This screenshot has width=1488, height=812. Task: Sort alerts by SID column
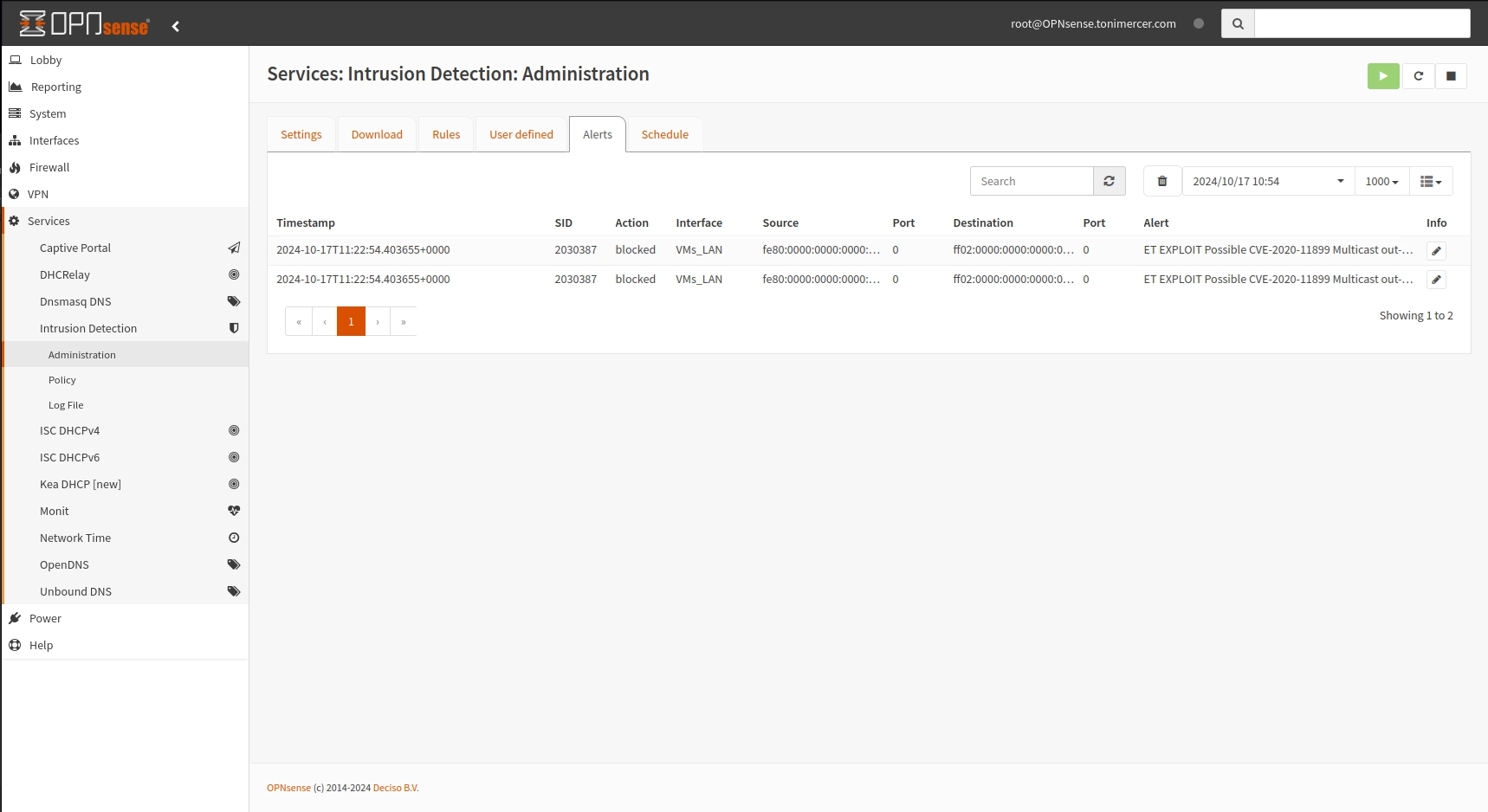tap(564, 222)
